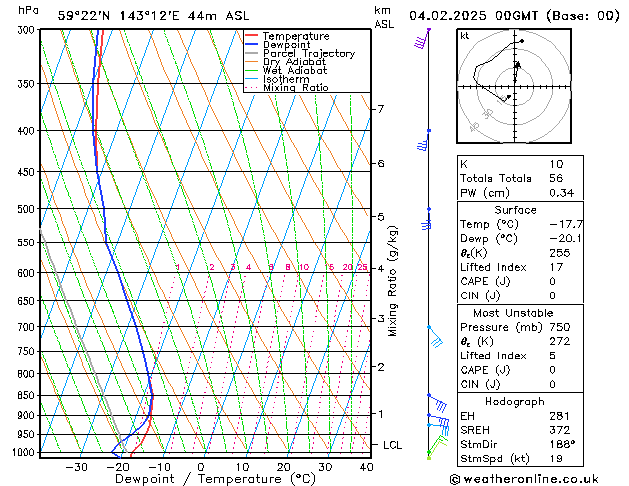Select the Dry Adiabat legend label
Screen dimensions: 629x486
294,62
